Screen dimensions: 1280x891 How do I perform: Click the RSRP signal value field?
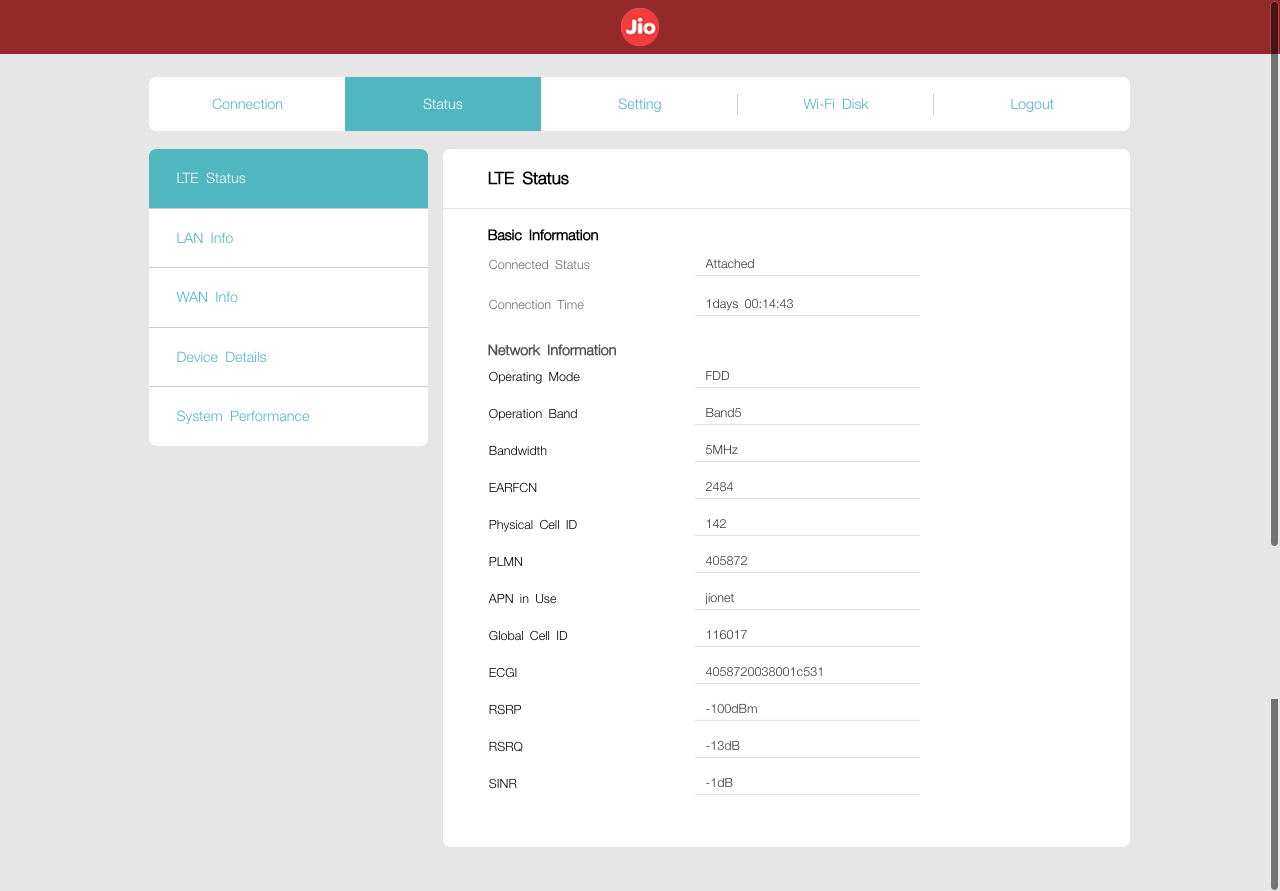click(806, 709)
